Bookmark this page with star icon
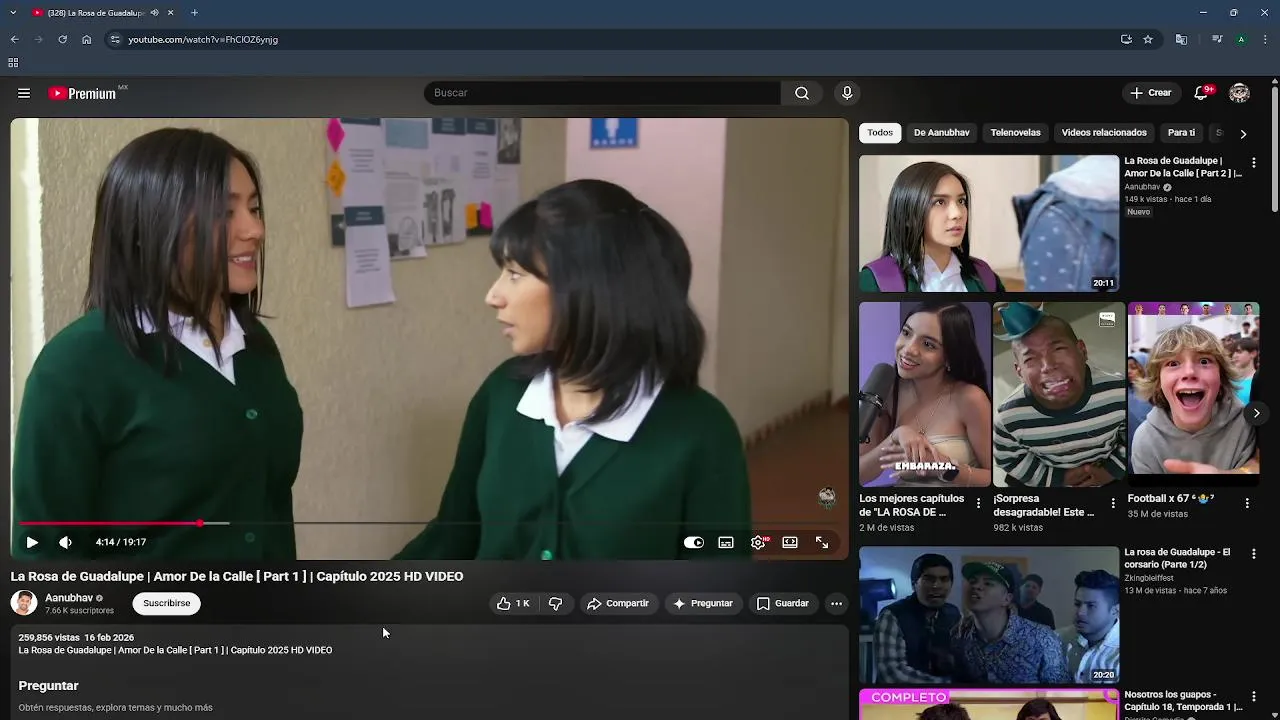Screen dimensions: 1280x720 click(x=1148, y=39)
